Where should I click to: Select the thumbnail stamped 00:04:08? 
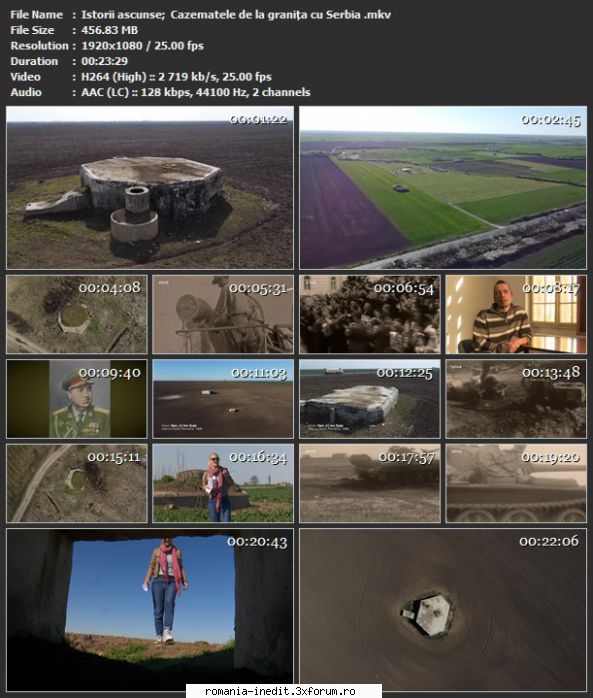[77, 314]
